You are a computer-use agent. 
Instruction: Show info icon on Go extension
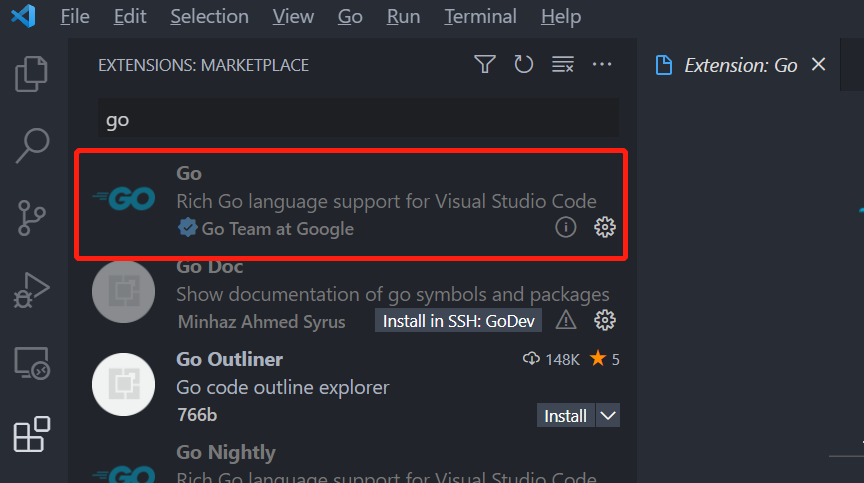tap(565, 227)
